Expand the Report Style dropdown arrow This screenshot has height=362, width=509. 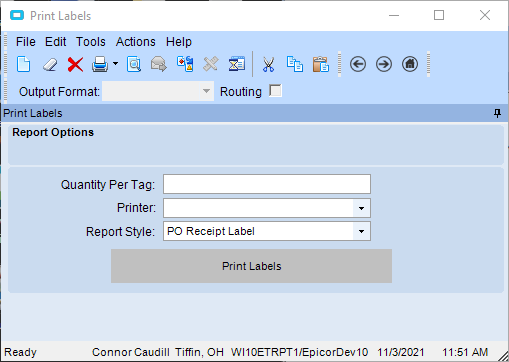click(x=361, y=231)
